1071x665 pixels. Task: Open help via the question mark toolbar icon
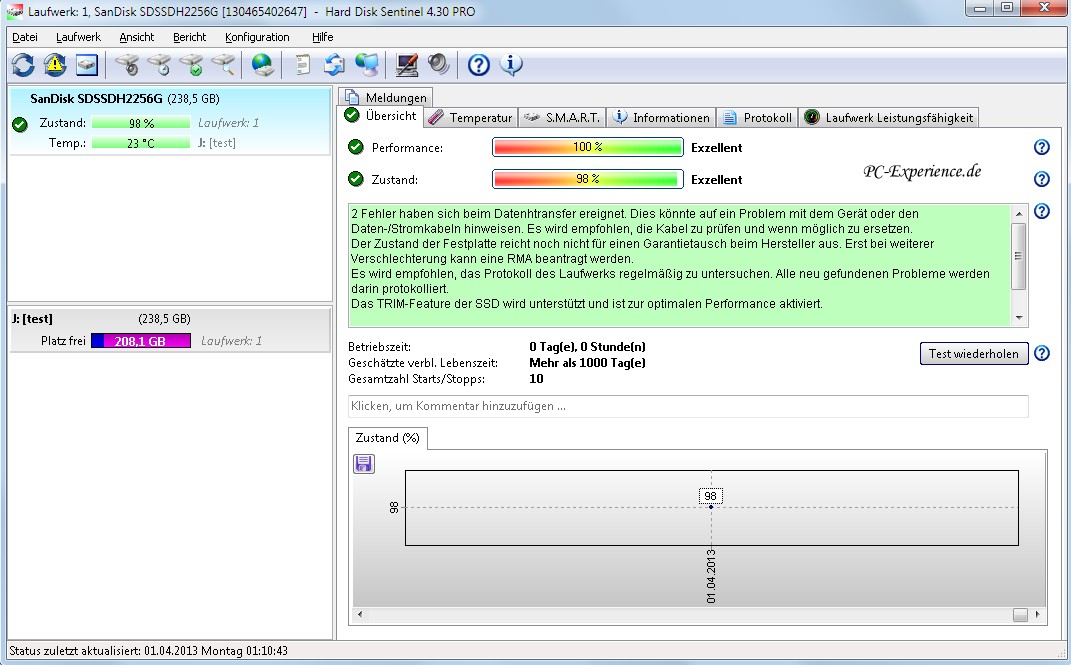click(x=478, y=65)
